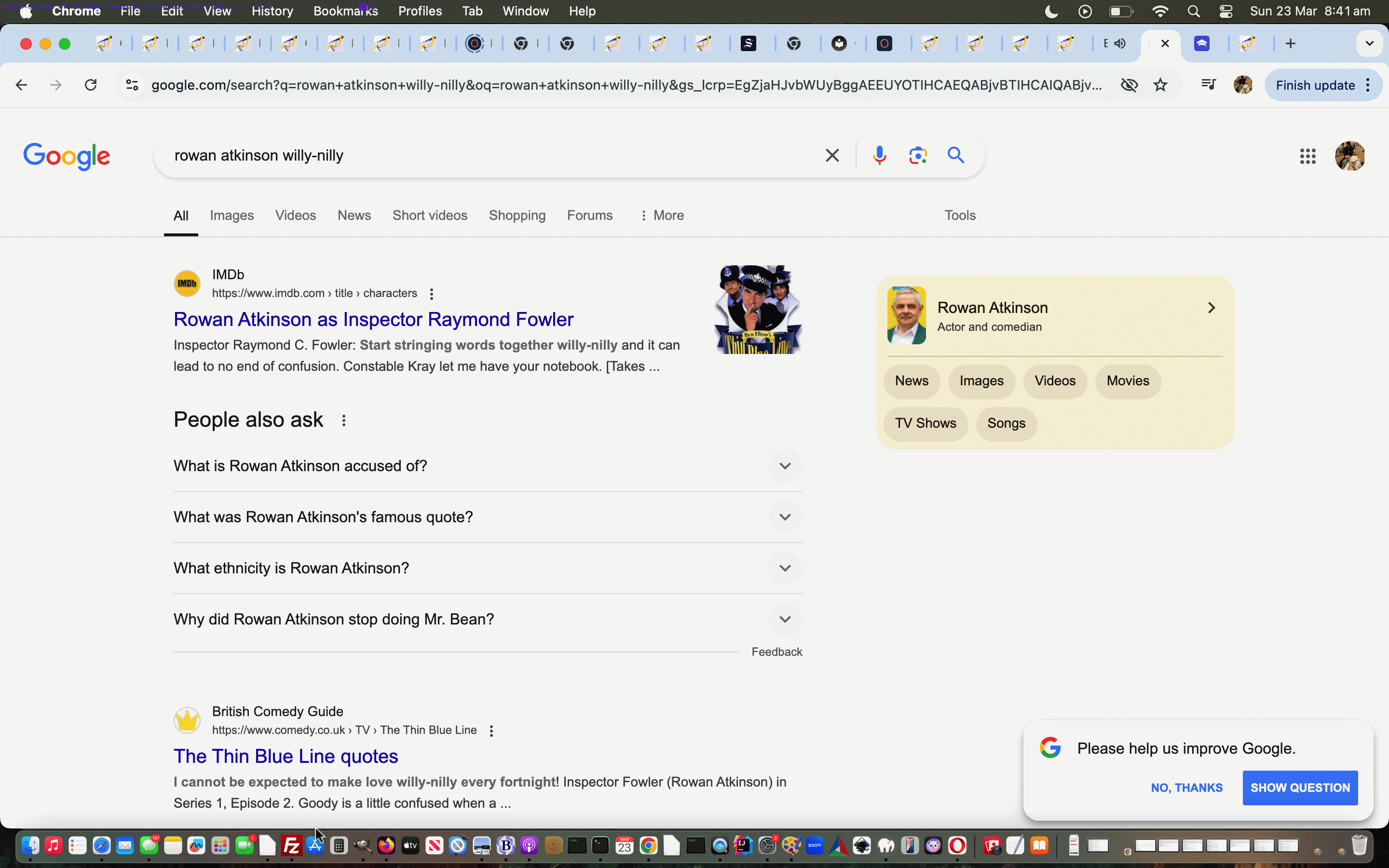Toggle Focus mode in the menu bar
The image size is (1389, 868).
1051,12
